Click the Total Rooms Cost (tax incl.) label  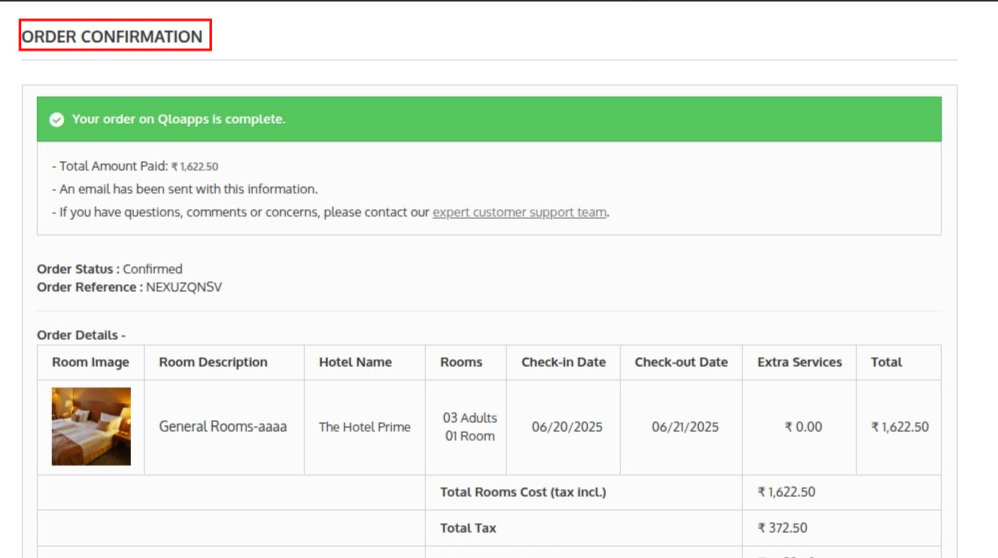[x=523, y=492]
